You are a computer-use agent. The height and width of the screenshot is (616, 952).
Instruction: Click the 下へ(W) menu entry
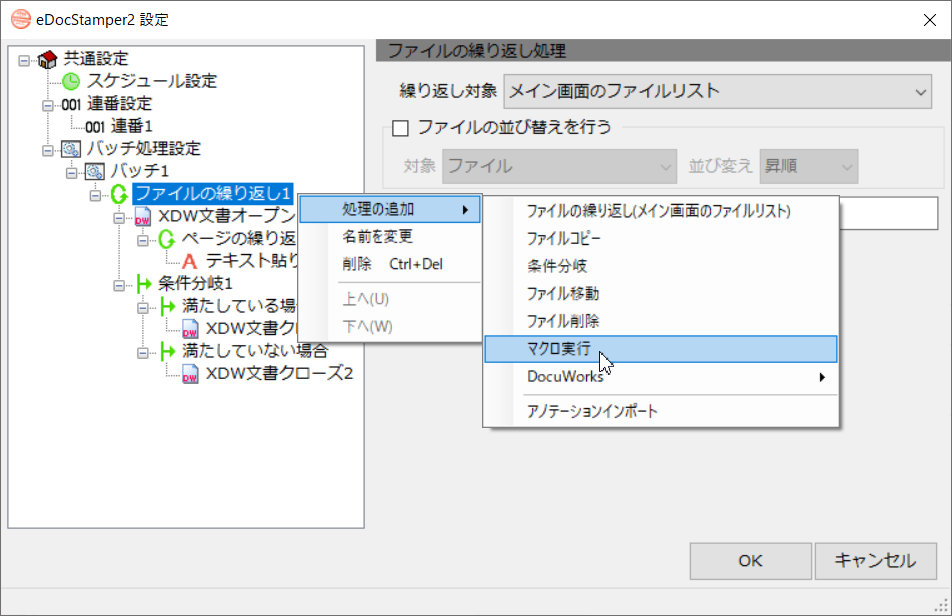point(390,327)
